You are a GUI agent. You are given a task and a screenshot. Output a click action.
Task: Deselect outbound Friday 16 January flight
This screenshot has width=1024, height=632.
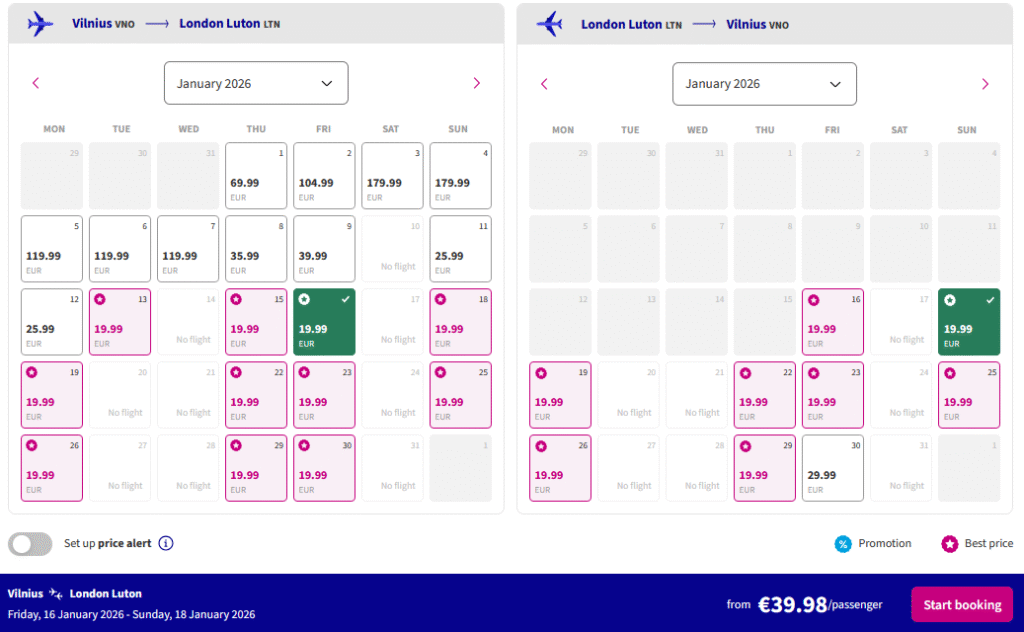[x=323, y=322]
